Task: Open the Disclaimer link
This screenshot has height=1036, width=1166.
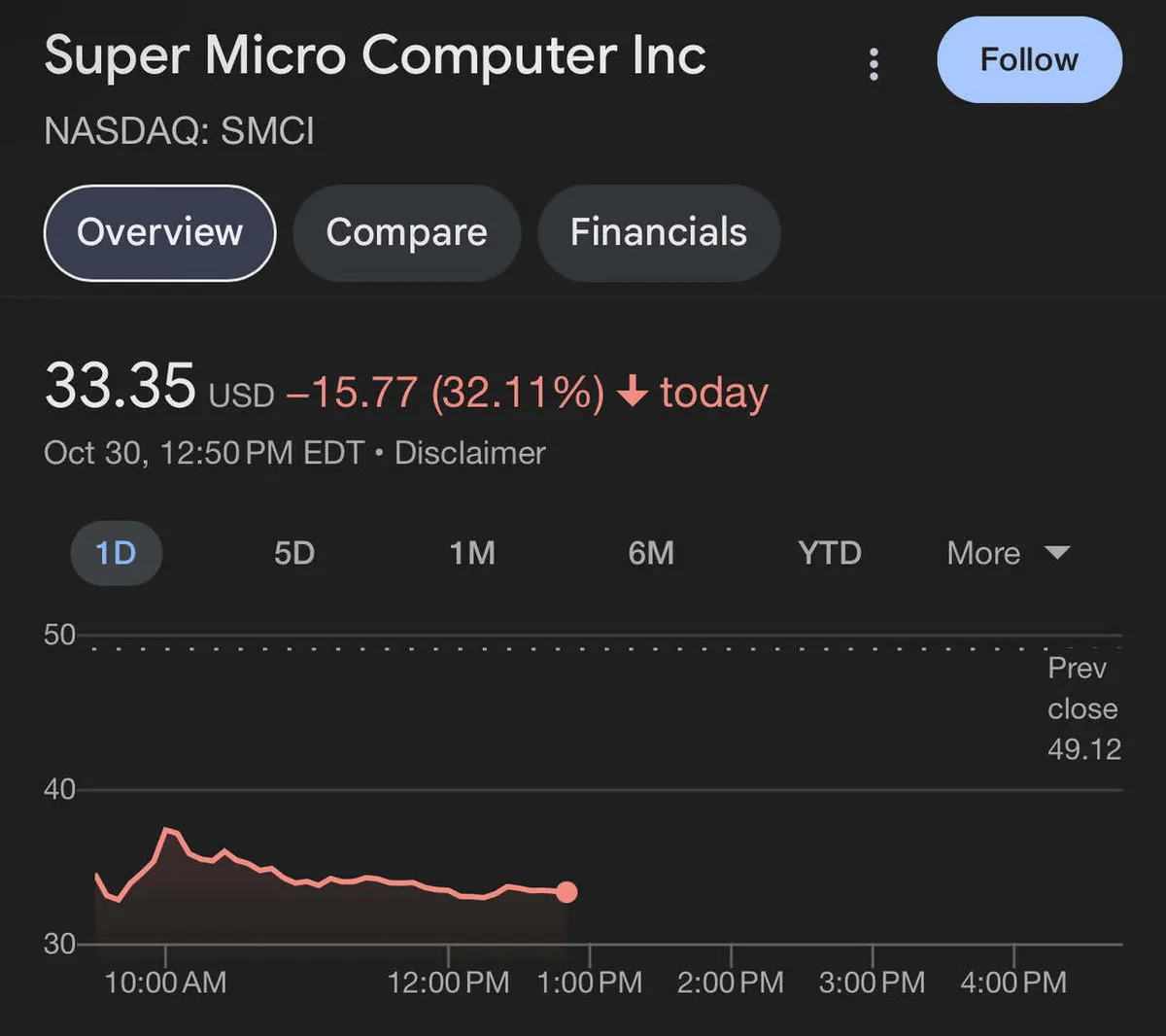Action: click(x=469, y=453)
